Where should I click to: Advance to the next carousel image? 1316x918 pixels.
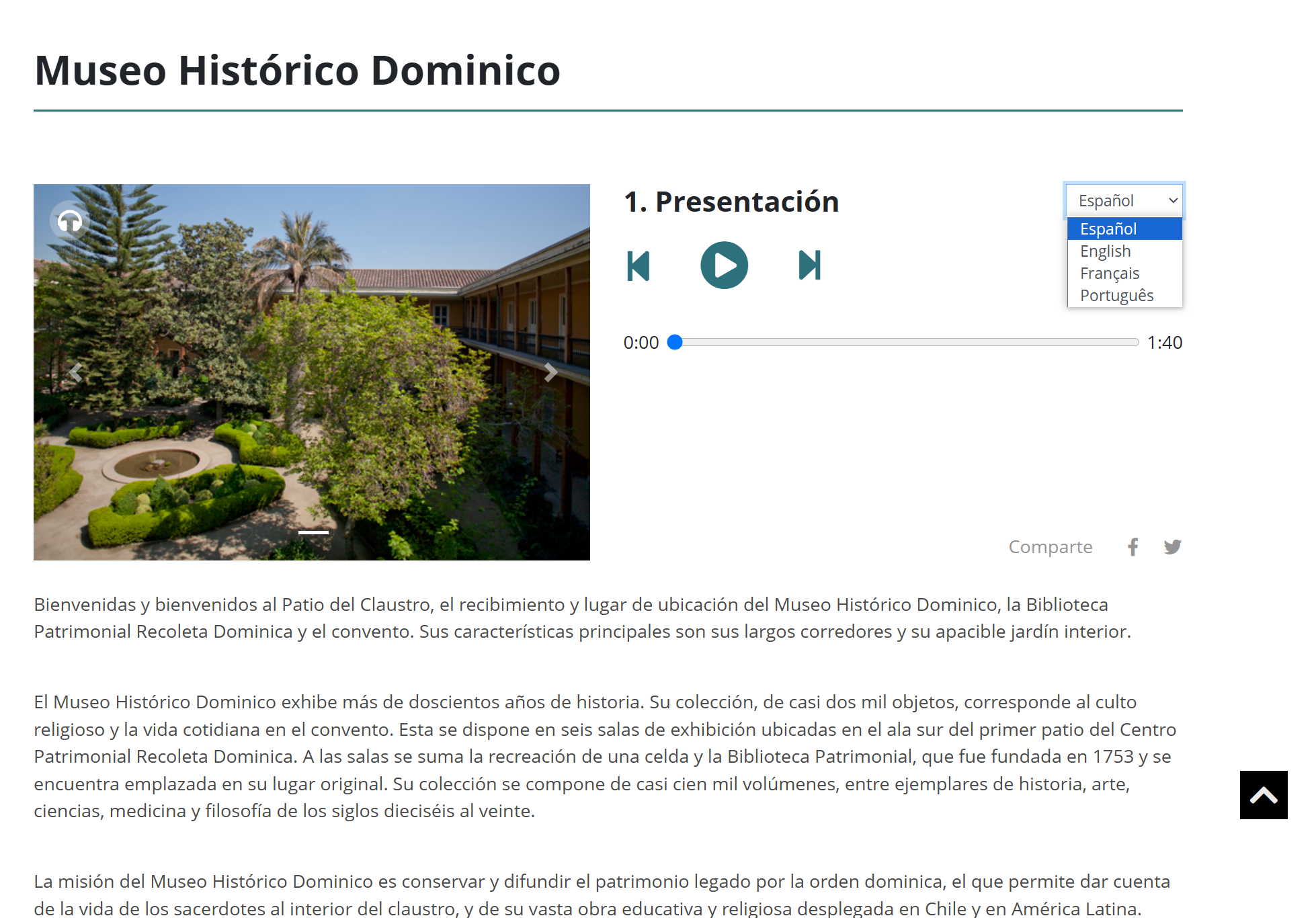pos(550,372)
